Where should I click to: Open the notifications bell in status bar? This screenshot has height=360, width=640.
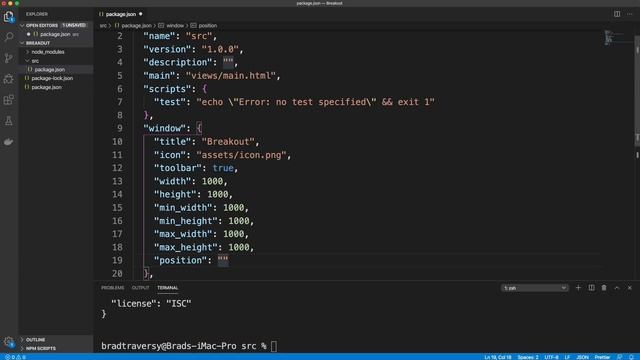click(631, 357)
